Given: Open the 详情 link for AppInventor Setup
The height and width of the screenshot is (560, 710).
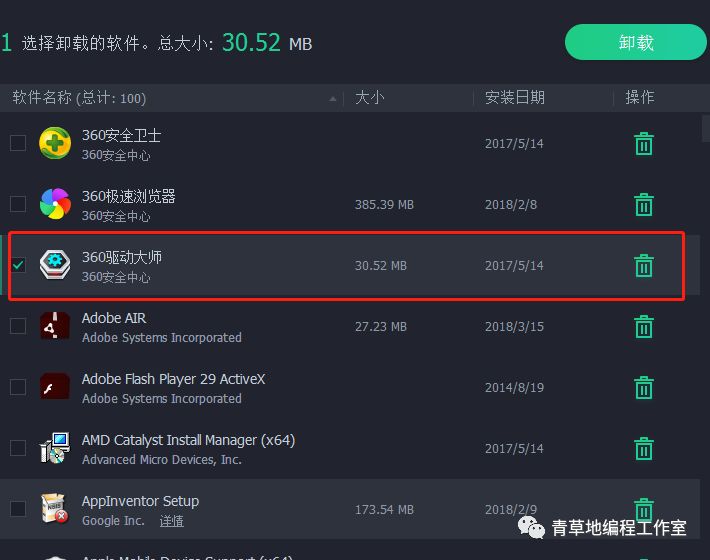Looking at the screenshot, I should (x=172, y=521).
